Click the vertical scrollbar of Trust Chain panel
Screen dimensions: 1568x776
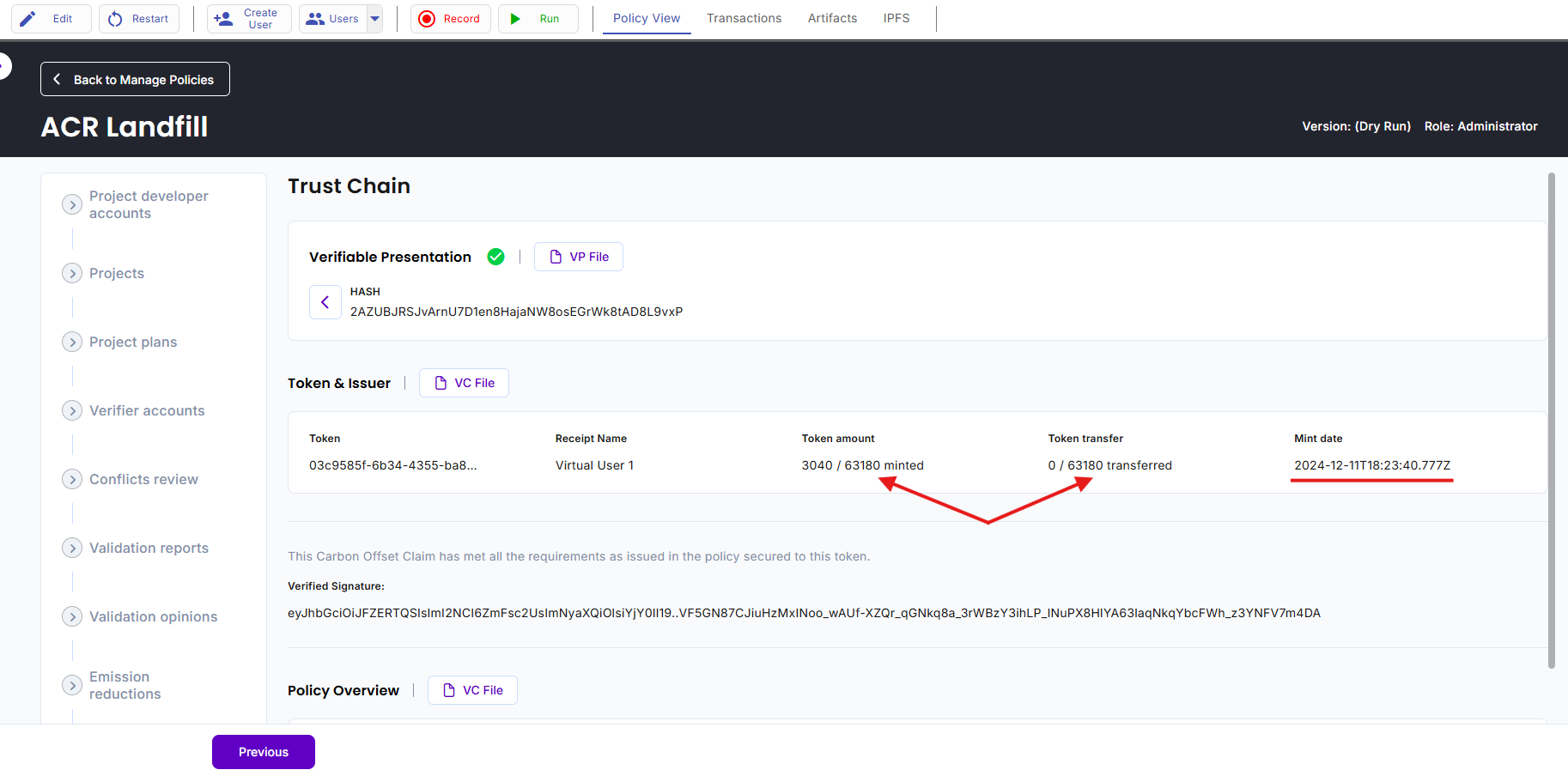1552,421
